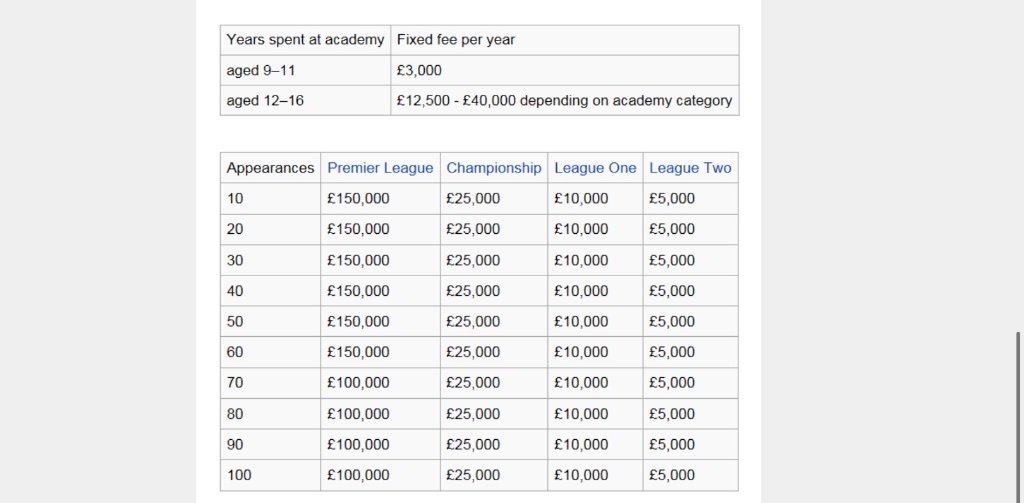Select Premier League fee for 70 appearances
Viewport: 1024px width, 503px height.
[x=358, y=383]
